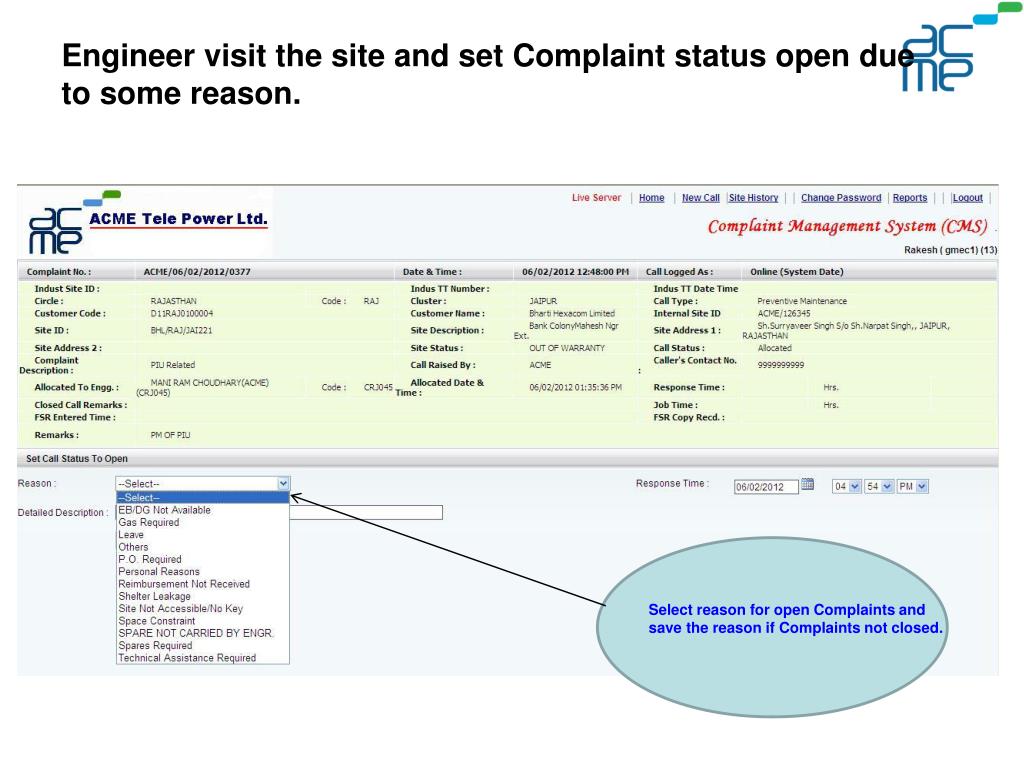Select 'Shelter Leakage' reason
This screenshot has width=1024, height=768.
coord(202,596)
